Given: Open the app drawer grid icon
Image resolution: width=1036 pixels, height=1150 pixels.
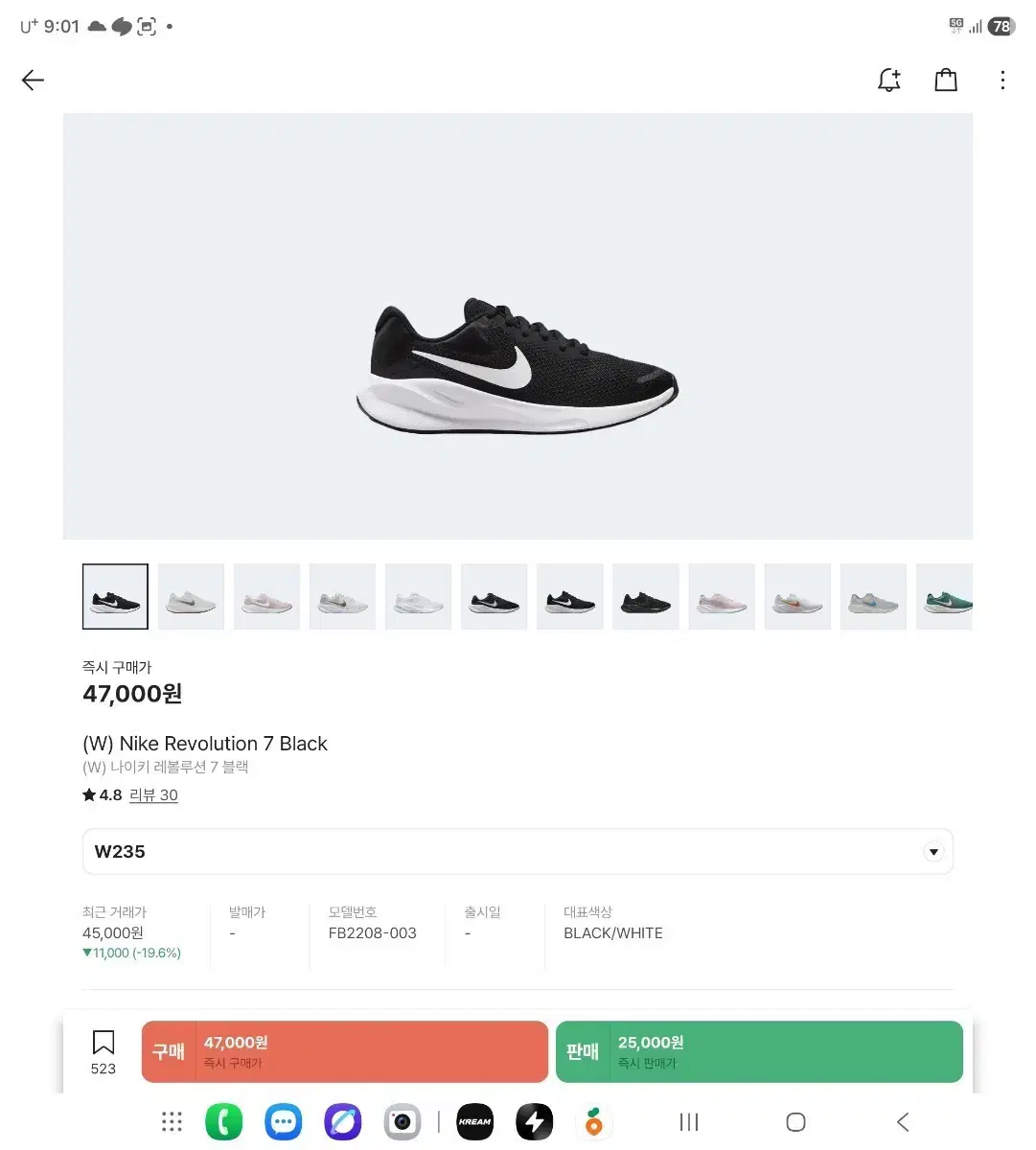Looking at the screenshot, I should click(172, 1121).
